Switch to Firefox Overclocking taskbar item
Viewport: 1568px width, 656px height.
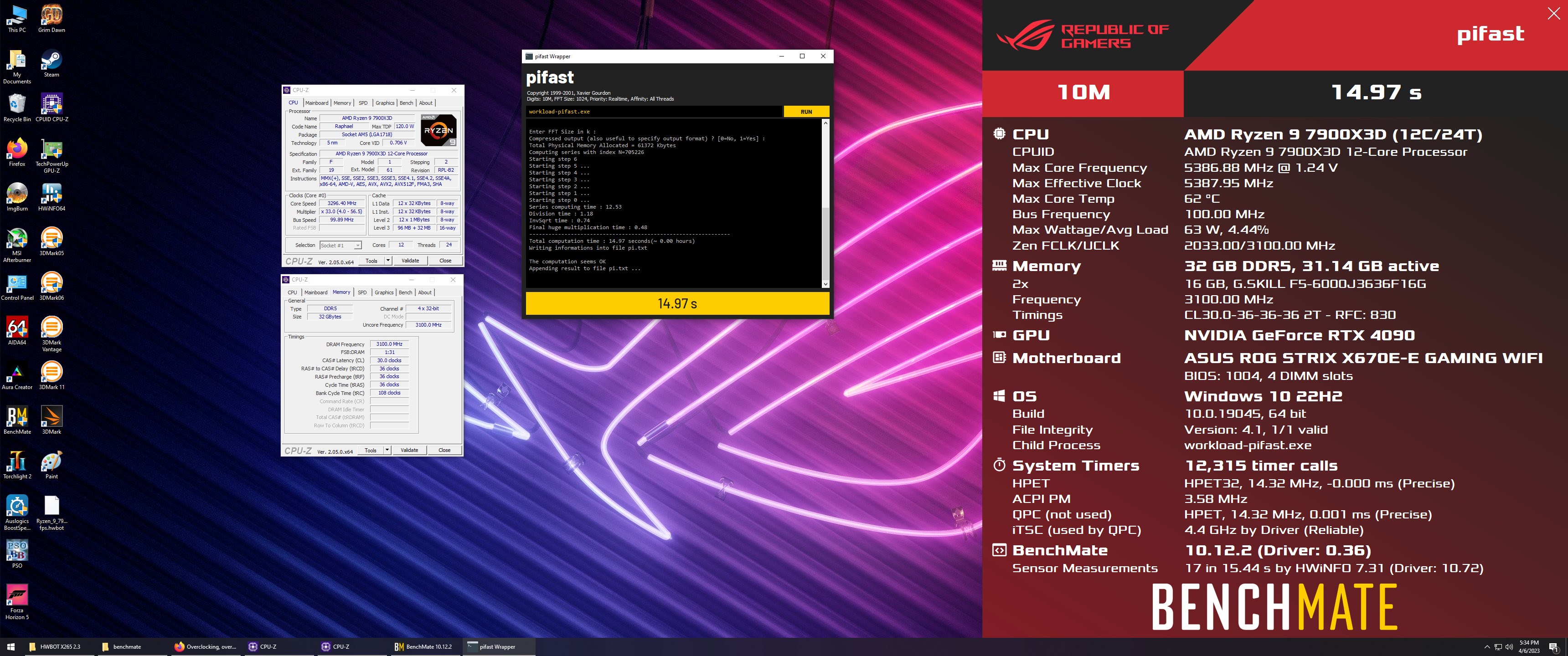(x=206, y=647)
